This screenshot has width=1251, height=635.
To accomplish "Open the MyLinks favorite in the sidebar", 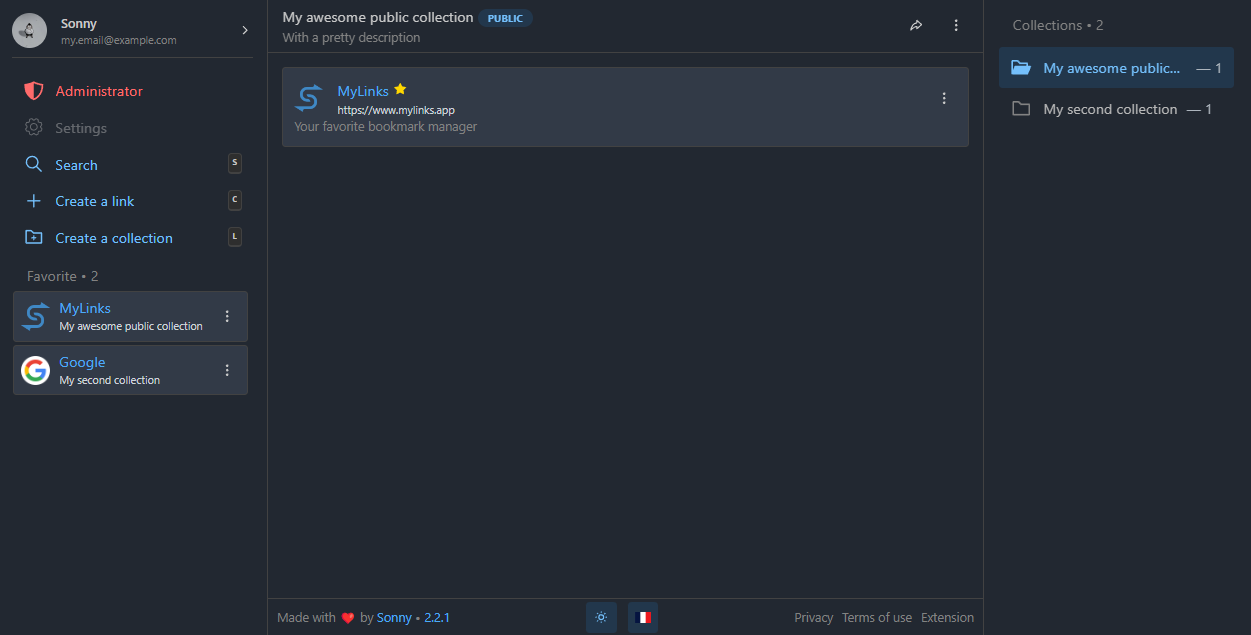I will coord(85,309).
